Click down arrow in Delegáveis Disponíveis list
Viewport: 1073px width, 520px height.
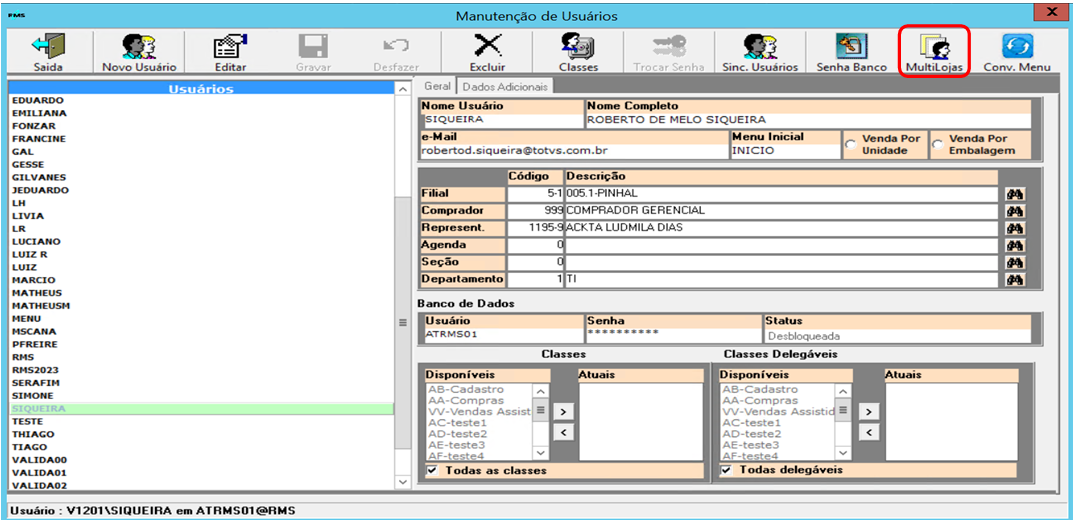843,453
